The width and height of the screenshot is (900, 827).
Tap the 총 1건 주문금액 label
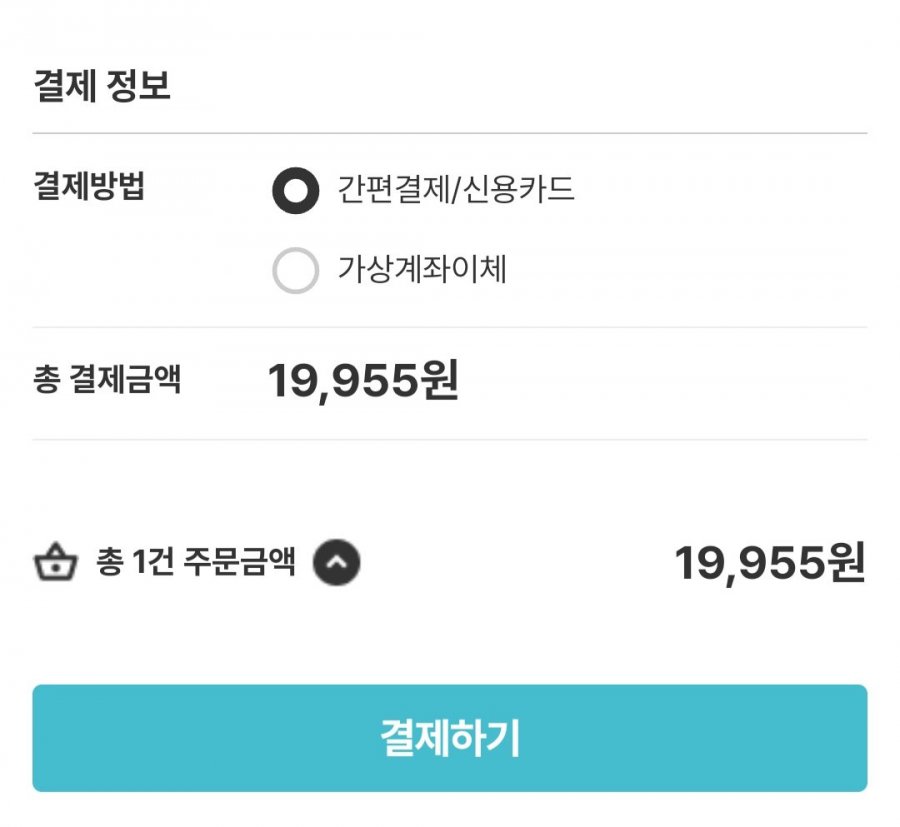(195, 561)
